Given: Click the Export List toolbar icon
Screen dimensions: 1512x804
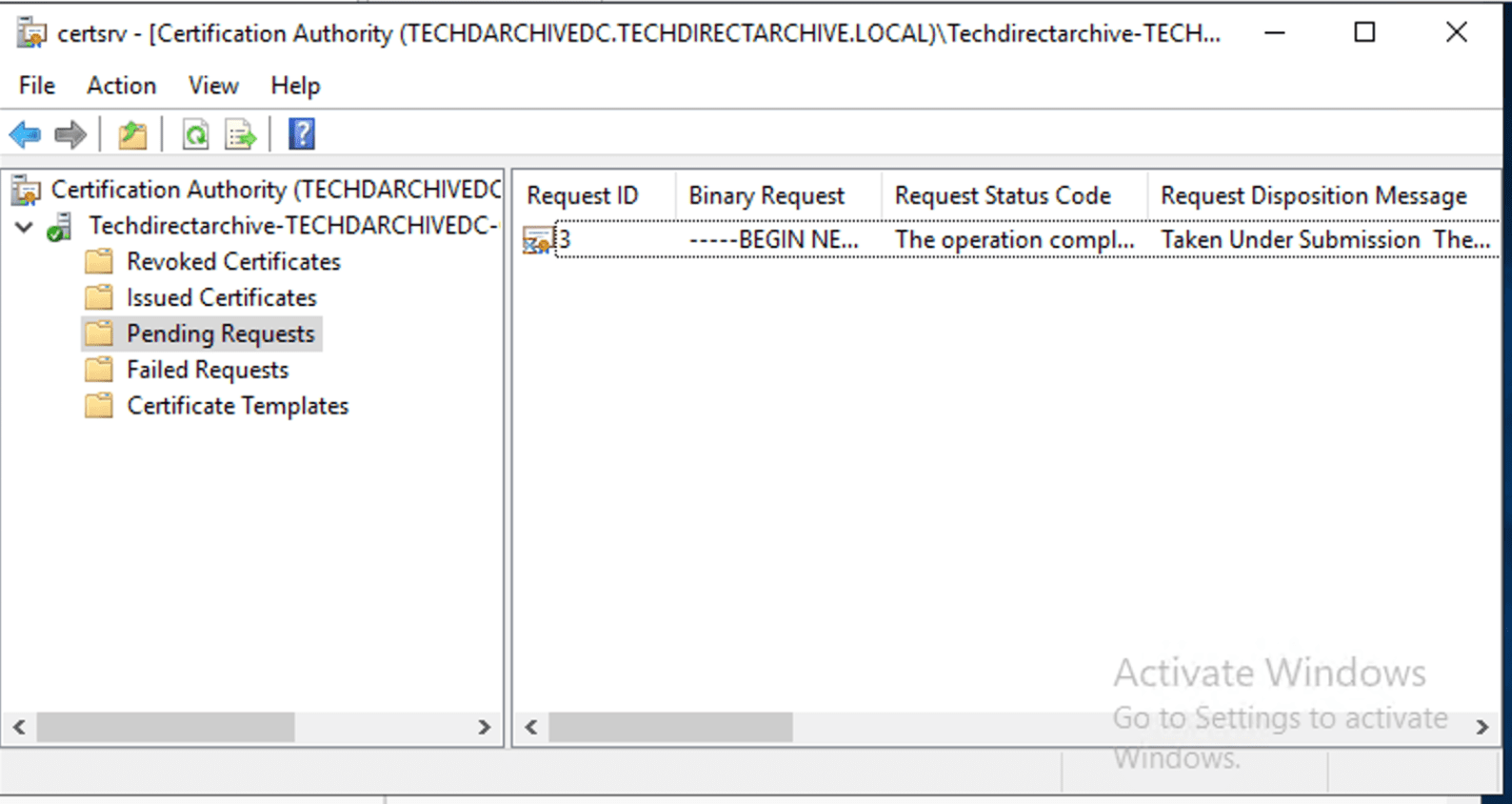Looking at the screenshot, I should click(x=240, y=135).
